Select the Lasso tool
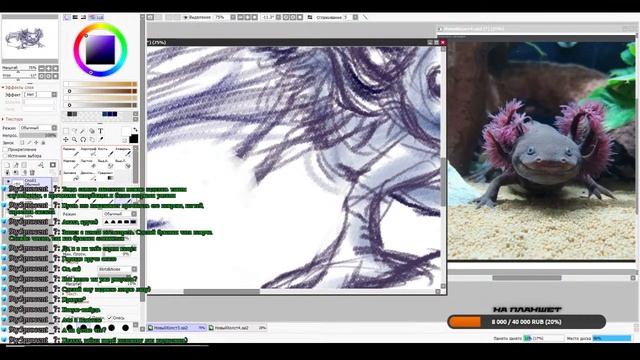 (75, 131)
